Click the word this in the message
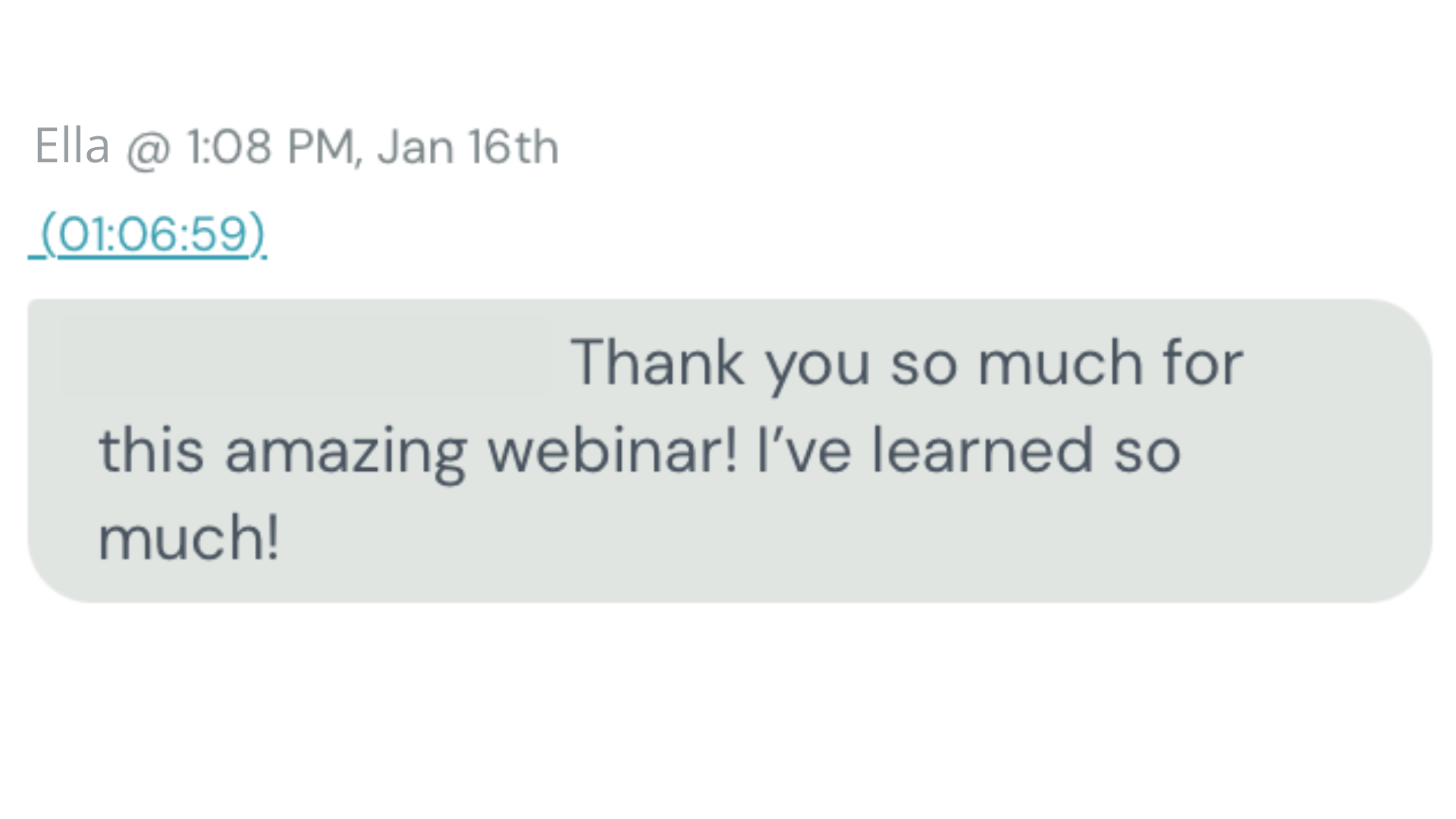The image size is (1456, 819). (151, 450)
